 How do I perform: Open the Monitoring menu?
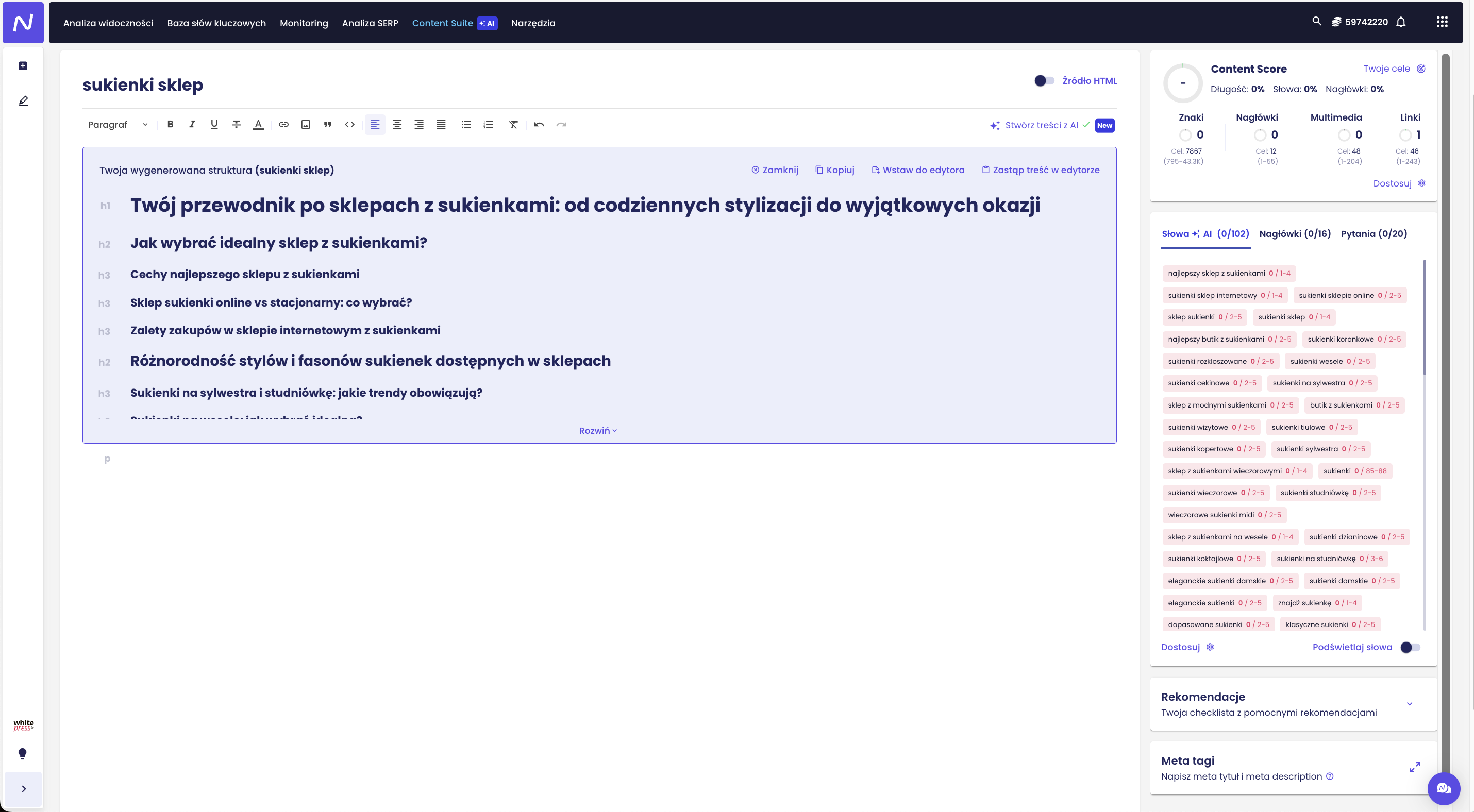click(x=304, y=23)
